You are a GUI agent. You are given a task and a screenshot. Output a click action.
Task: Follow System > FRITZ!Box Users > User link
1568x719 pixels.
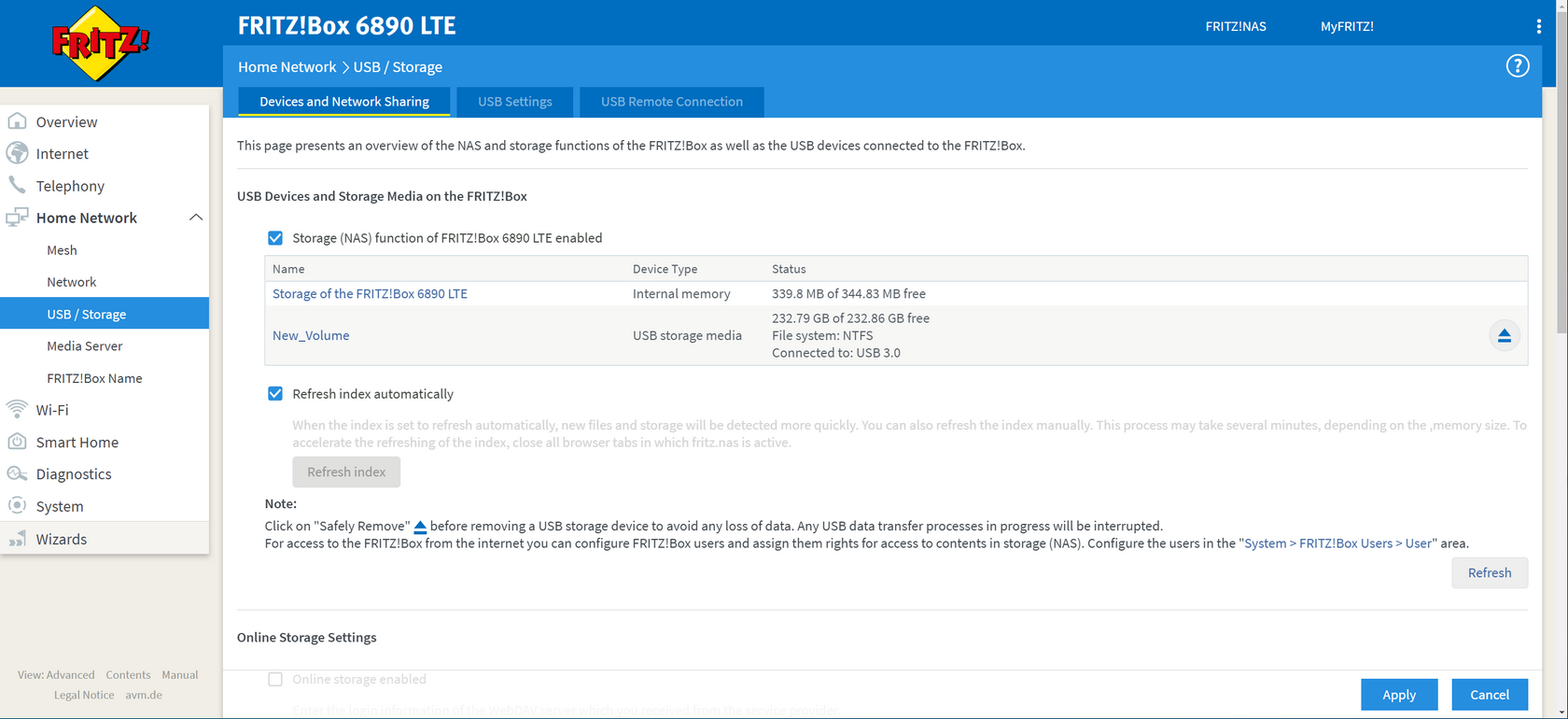(1338, 543)
